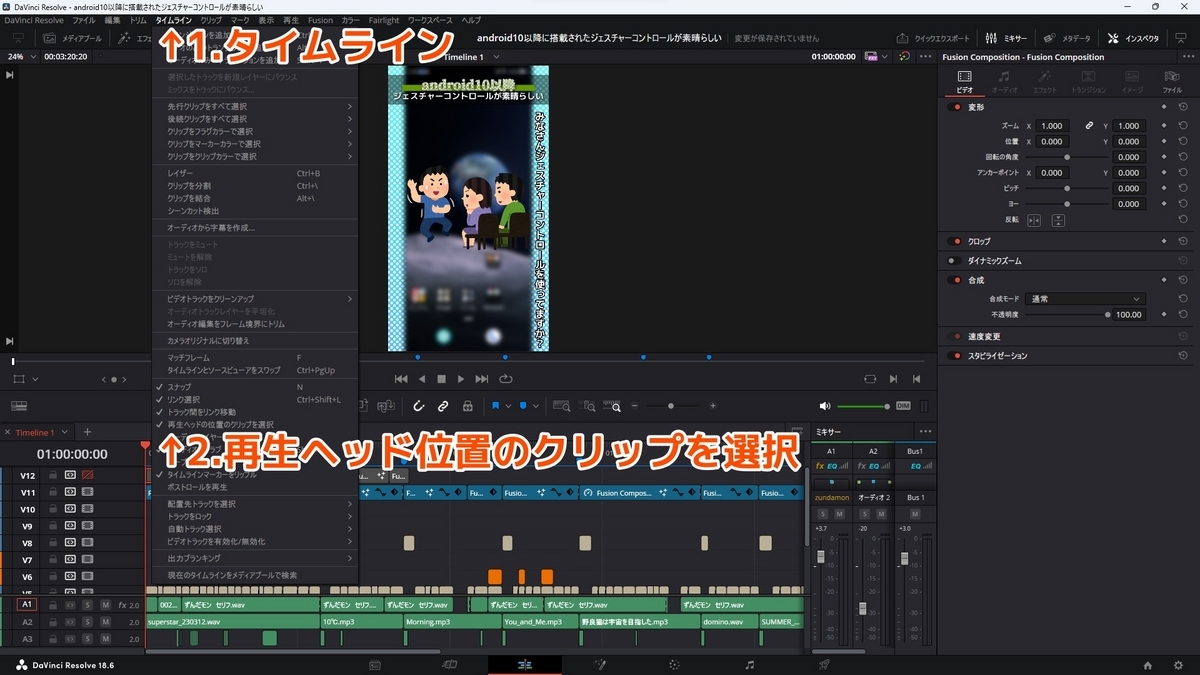The image size is (1200, 675).
Task: Open the Mixer panel icon at top right
Action: coord(991,38)
